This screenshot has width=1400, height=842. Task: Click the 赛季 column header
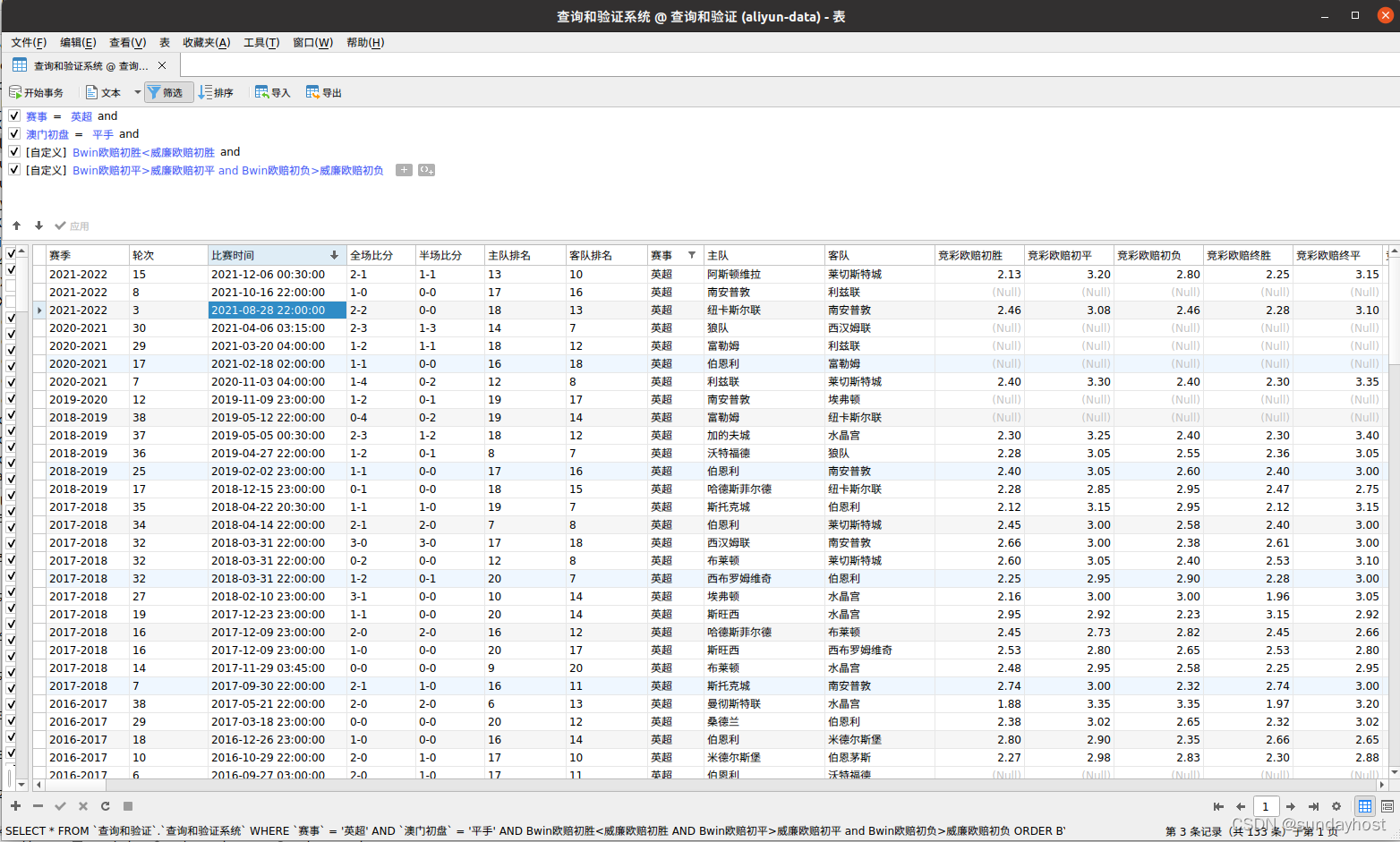point(88,255)
